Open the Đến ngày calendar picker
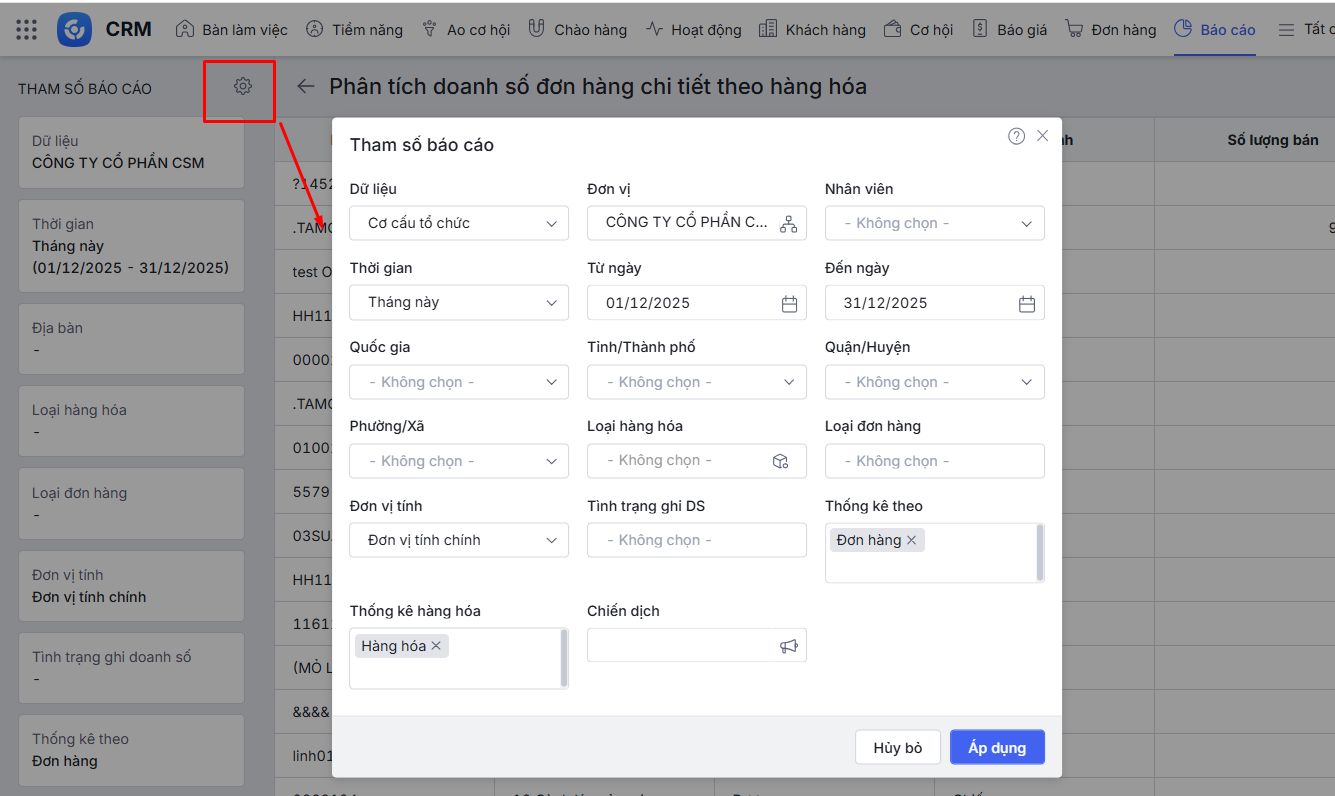This screenshot has height=796, width=1335. pos(1026,304)
